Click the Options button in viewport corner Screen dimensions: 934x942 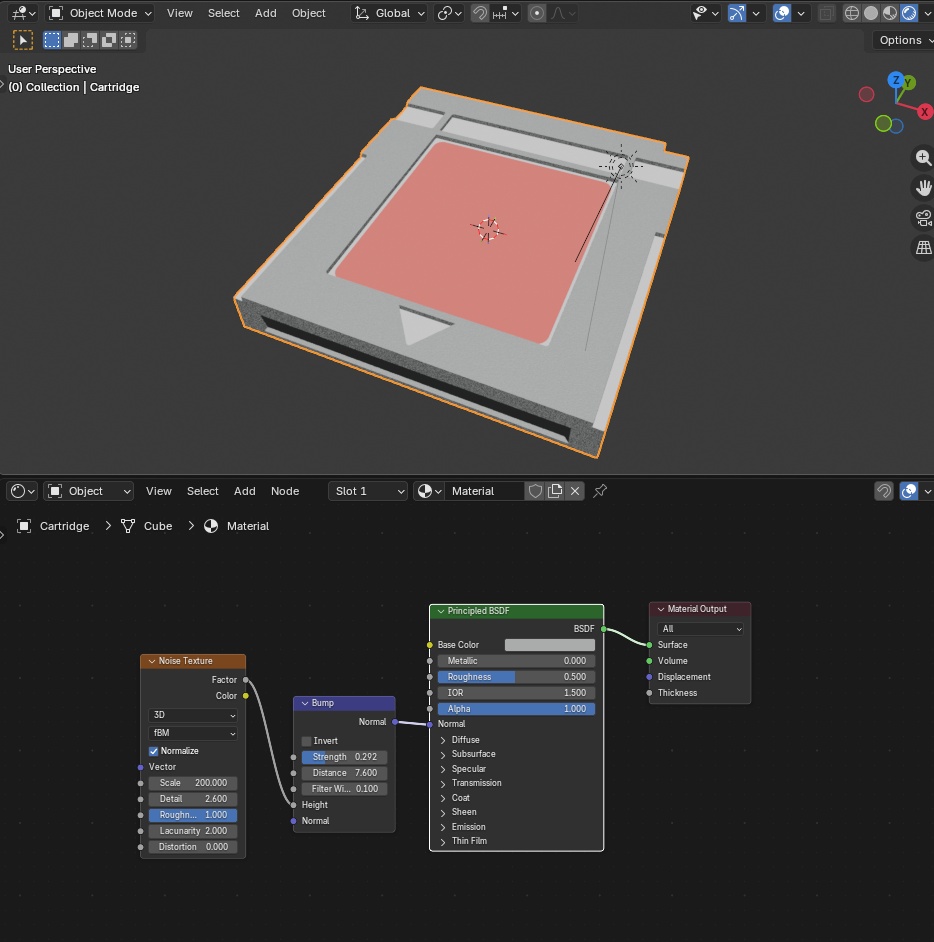coord(899,40)
